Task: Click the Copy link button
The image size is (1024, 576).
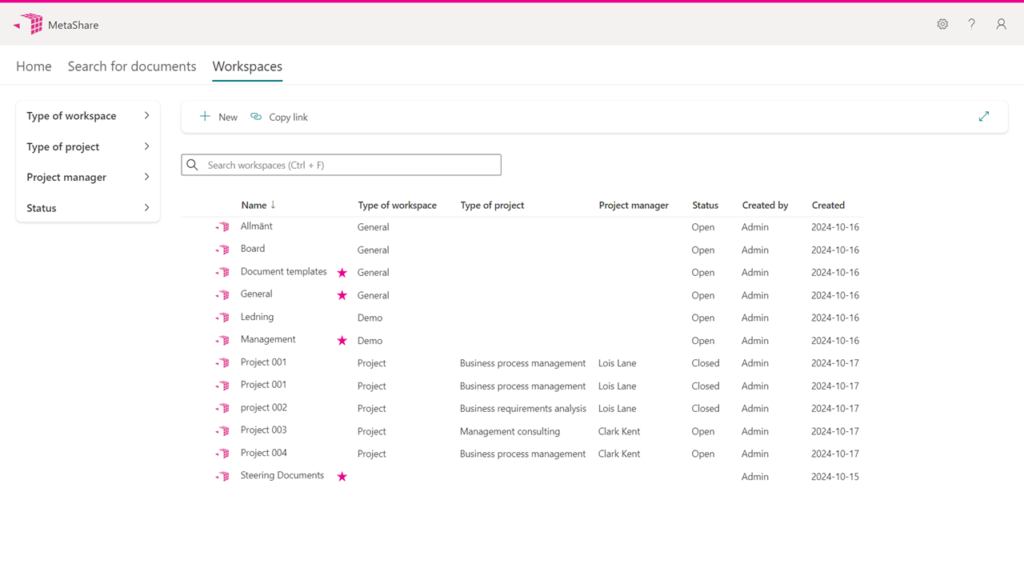Action: (x=279, y=117)
